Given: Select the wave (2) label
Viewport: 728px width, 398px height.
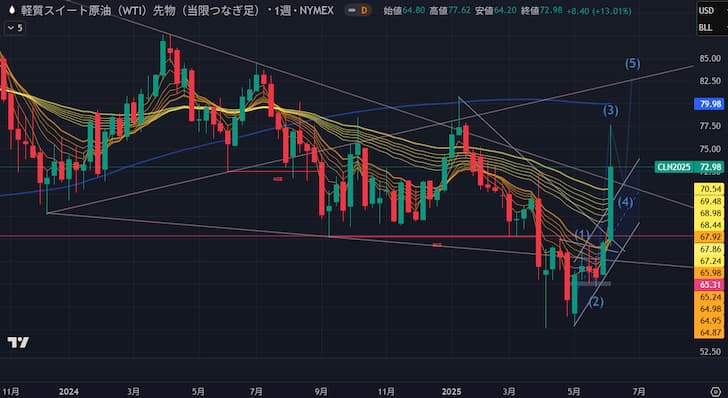Looking at the screenshot, I should (x=596, y=302).
